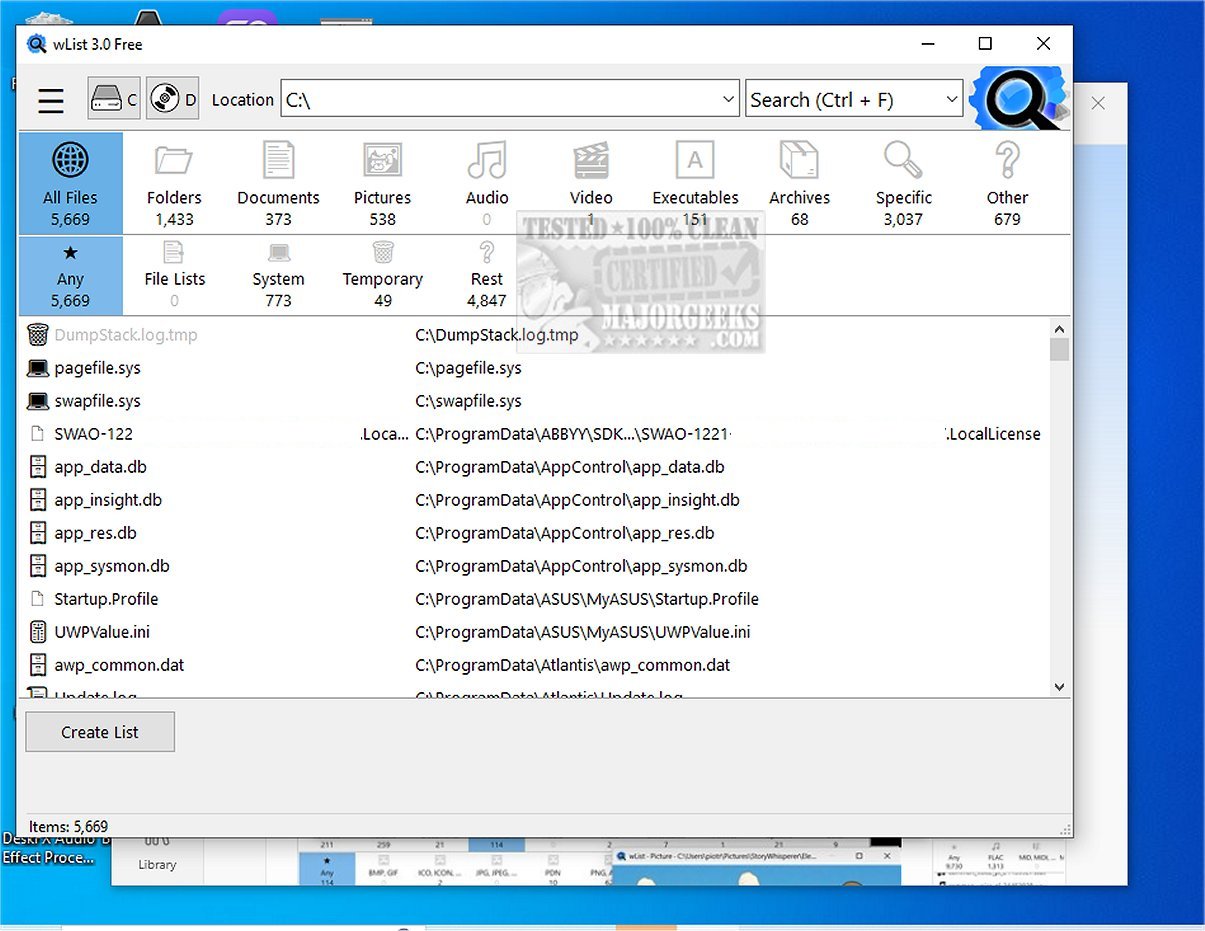Image resolution: width=1205 pixels, height=931 pixels.
Task: Select the Startup.Profile file row
Action: (535, 599)
